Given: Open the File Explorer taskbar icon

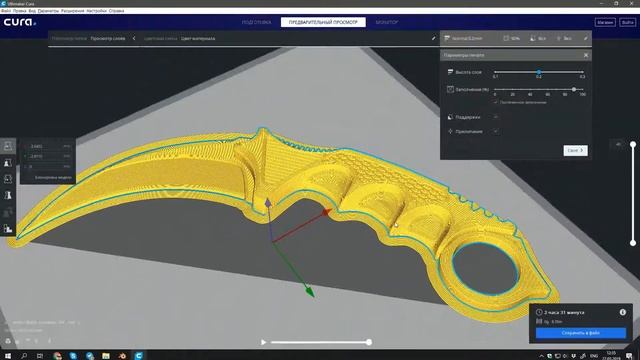Looking at the screenshot, I should tap(106, 356).
